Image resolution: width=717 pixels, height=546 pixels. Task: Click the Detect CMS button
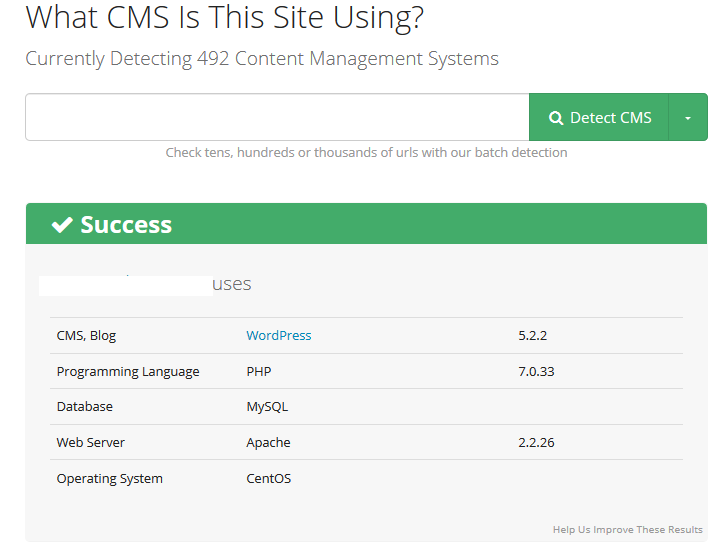click(x=599, y=117)
